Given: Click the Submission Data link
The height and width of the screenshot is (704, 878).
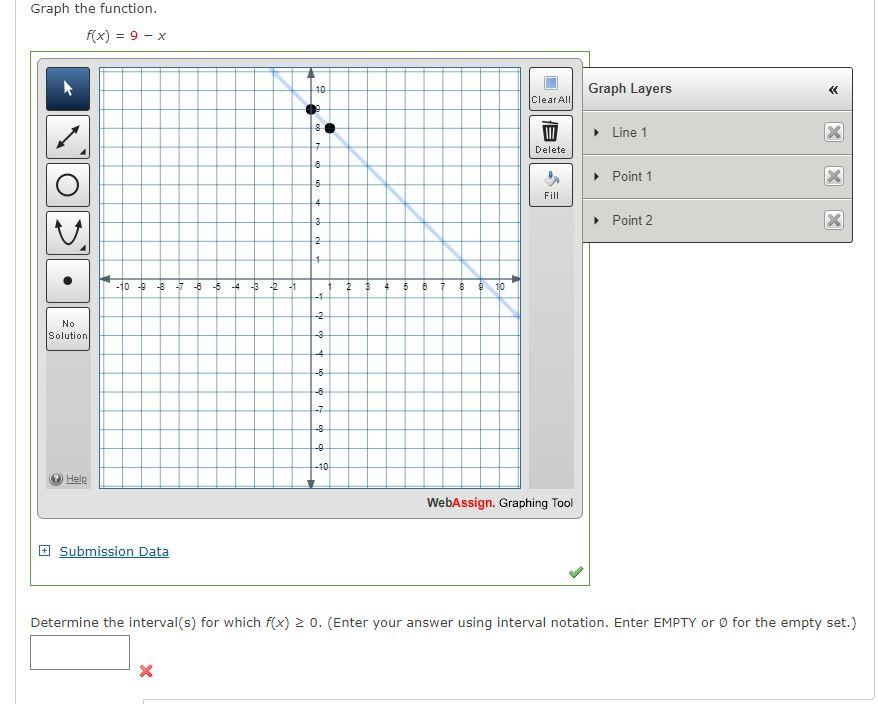Looking at the screenshot, I should [113, 551].
